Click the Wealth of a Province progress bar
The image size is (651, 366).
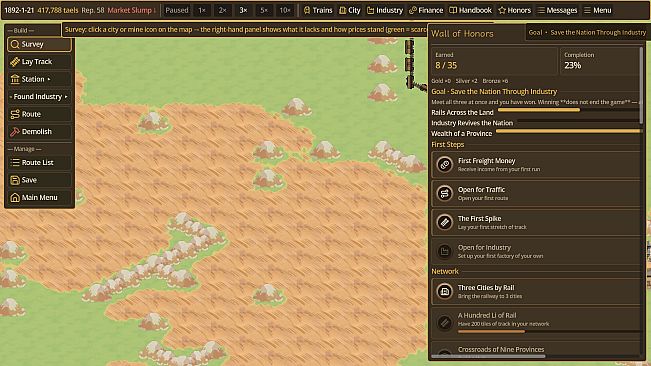pyautogui.click(x=568, y=131)
